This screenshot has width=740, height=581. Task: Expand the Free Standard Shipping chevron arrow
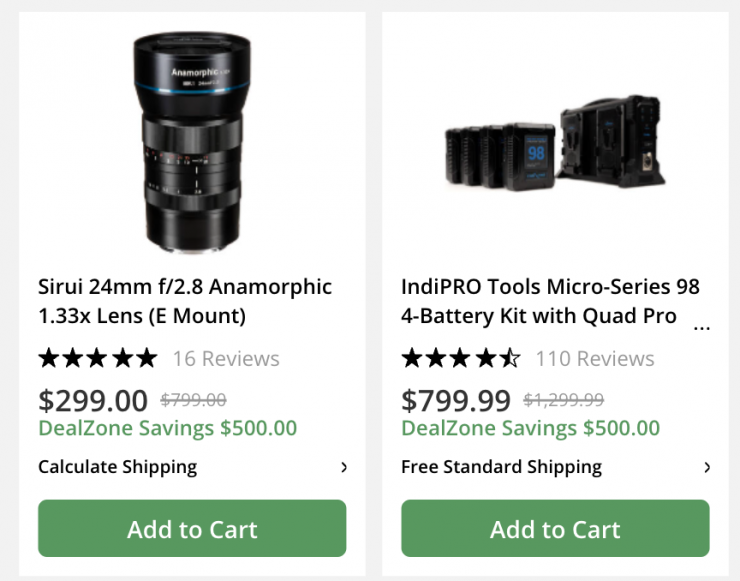[x=707, y=467]
